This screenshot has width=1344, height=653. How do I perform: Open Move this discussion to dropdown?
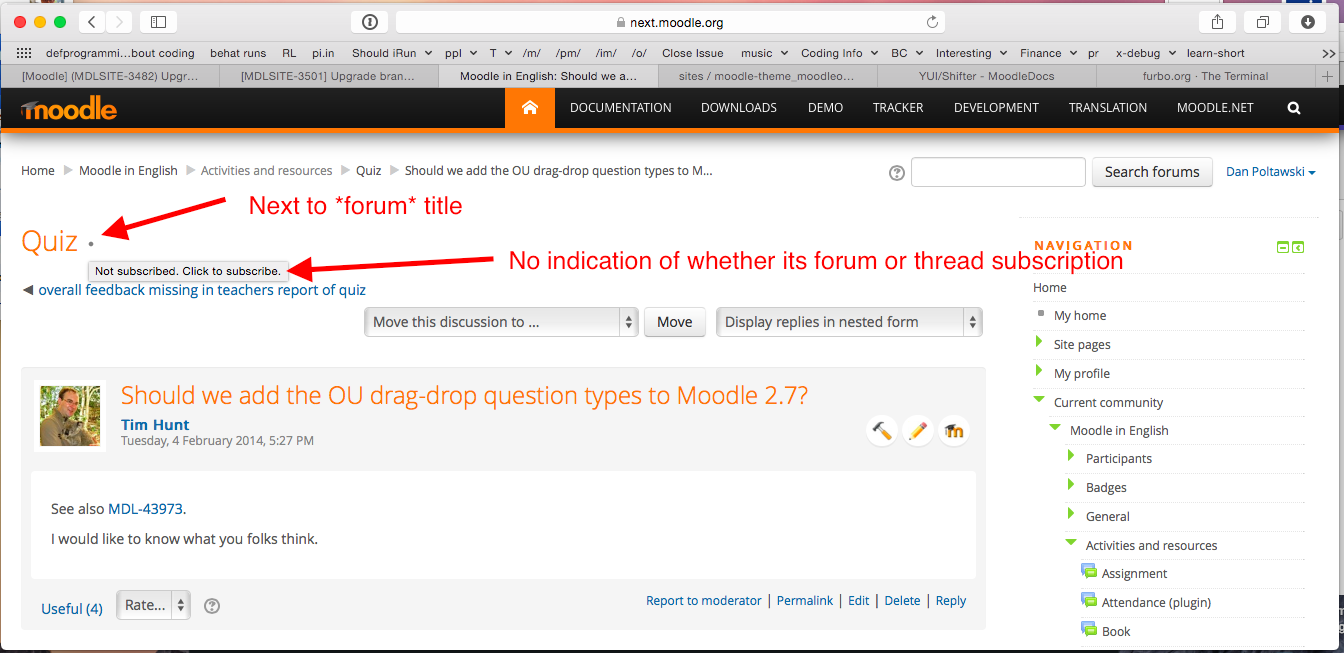(501, 322)
